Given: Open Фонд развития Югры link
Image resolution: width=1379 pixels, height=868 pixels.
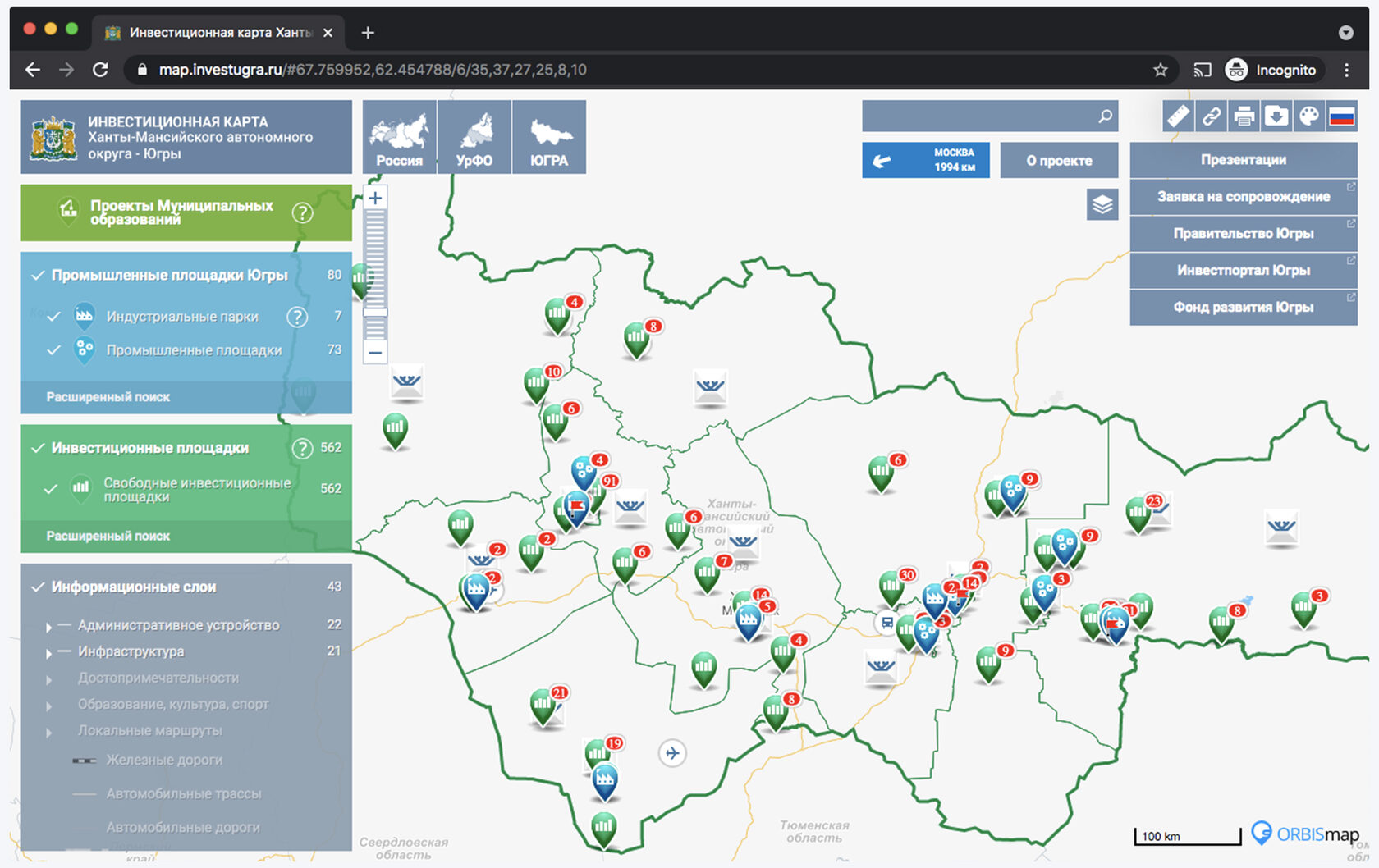Looking at the screenshot, I should pyautogui.click(x=1244, y=308).
